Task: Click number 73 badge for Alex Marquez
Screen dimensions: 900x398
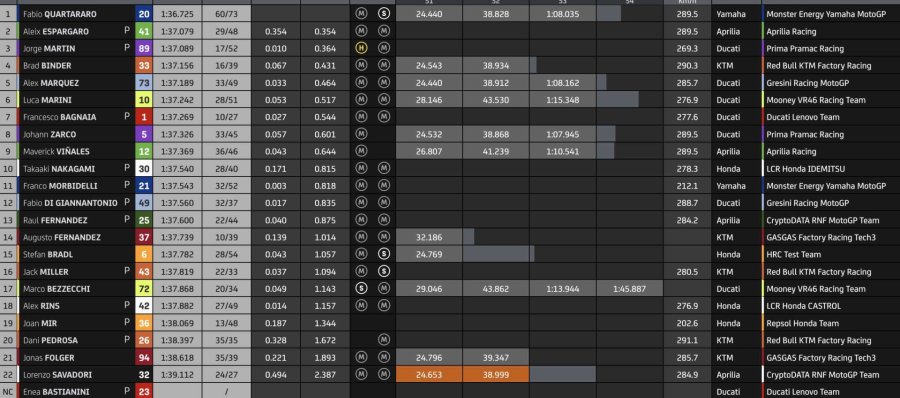Action: coord(144,83)
